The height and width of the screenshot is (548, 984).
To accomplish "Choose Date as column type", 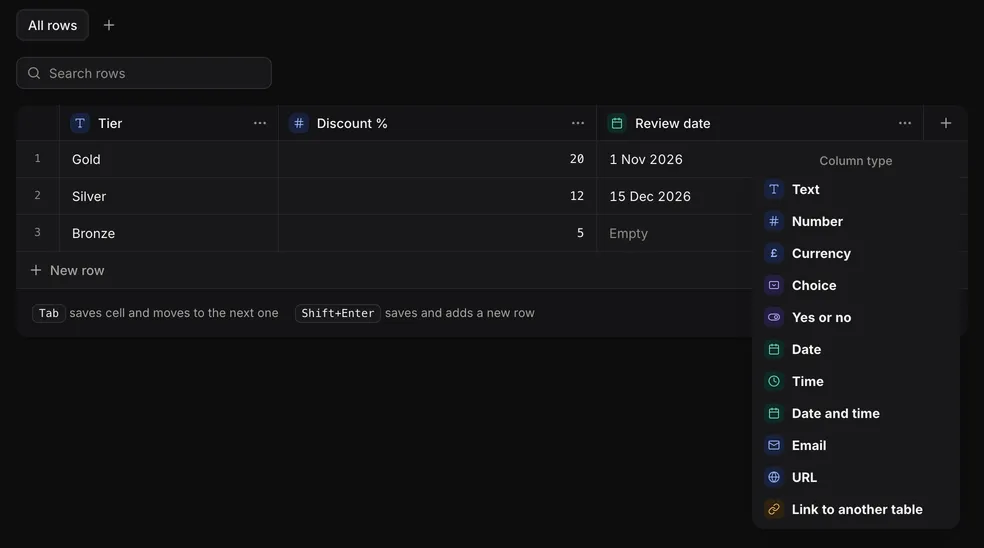I will click(855, 350).
